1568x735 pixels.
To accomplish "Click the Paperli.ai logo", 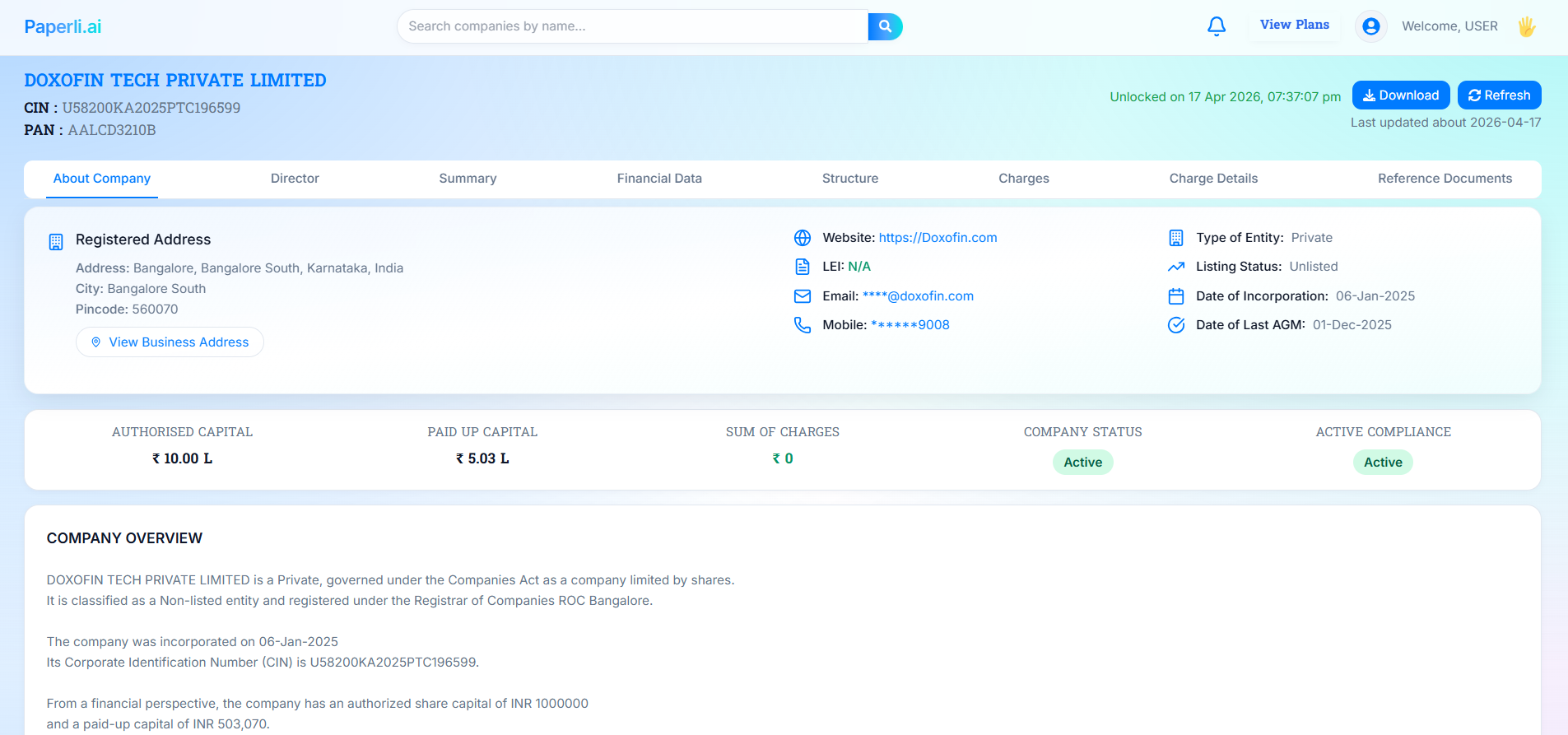I will [x=63, y=26].
